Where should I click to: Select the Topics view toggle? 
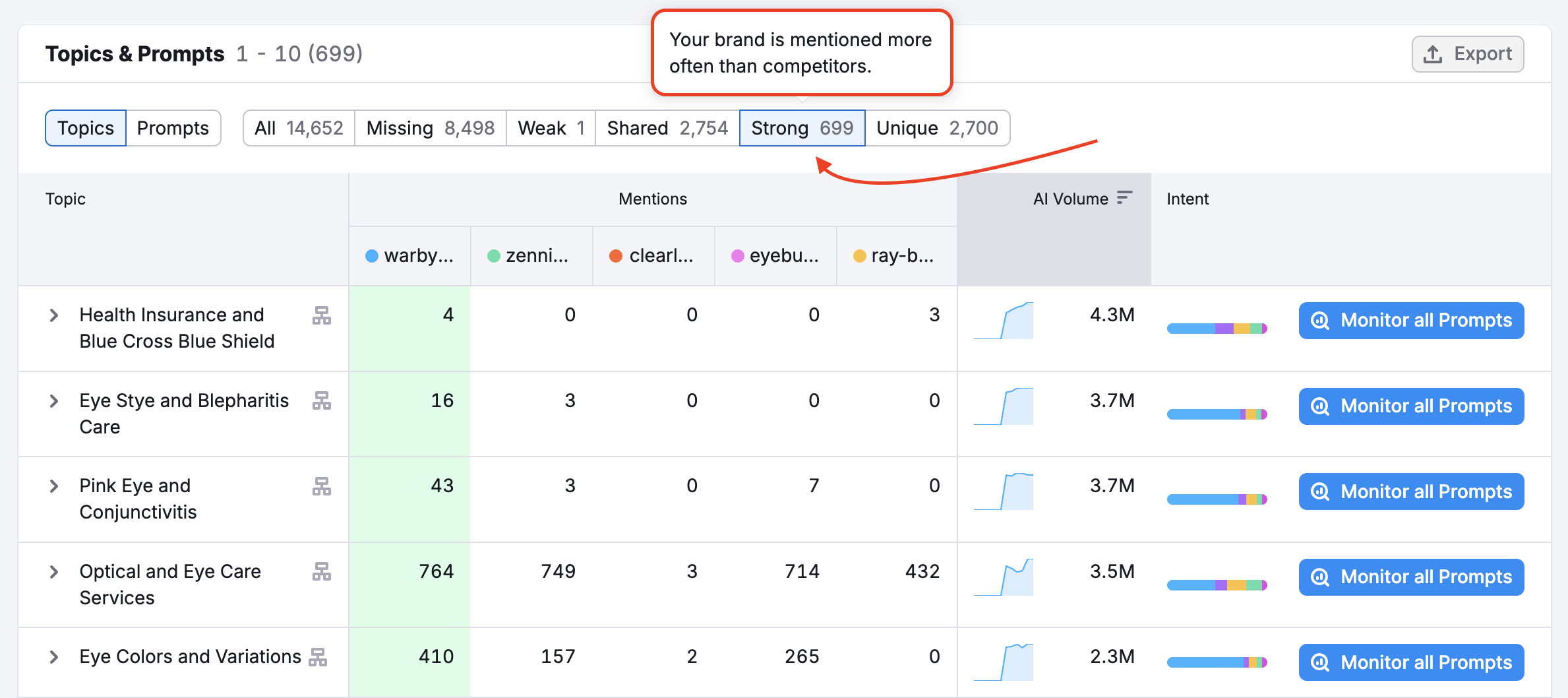[x=85, y=127]
